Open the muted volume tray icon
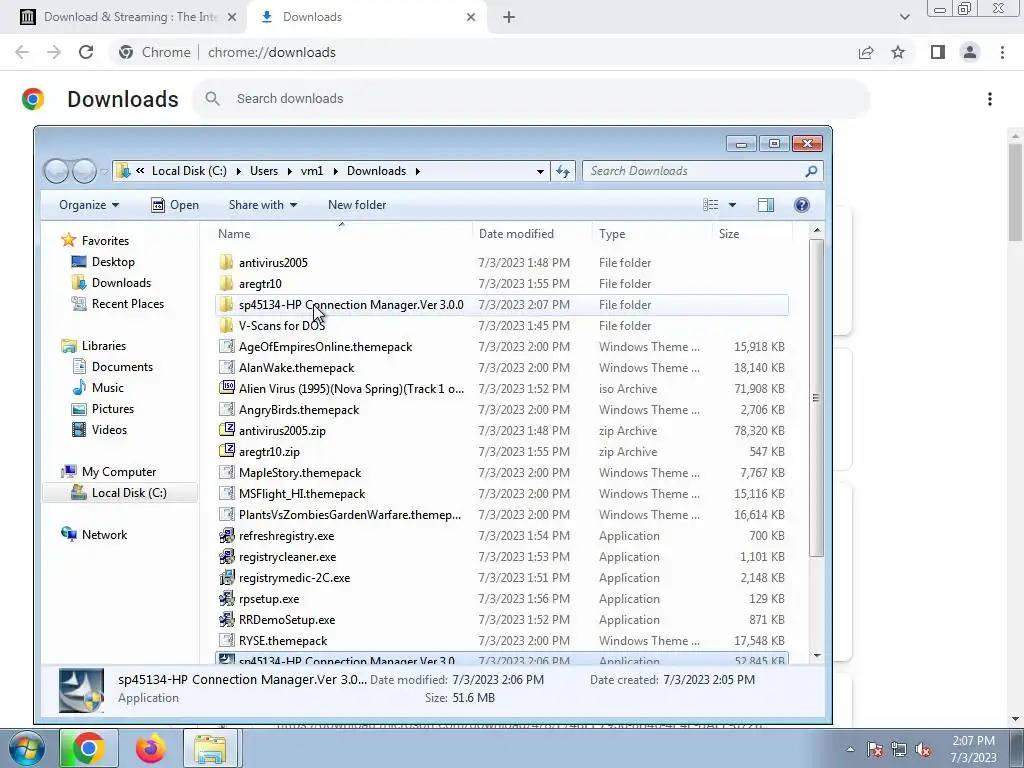The image size is (1024, 768). pos(923,750)
